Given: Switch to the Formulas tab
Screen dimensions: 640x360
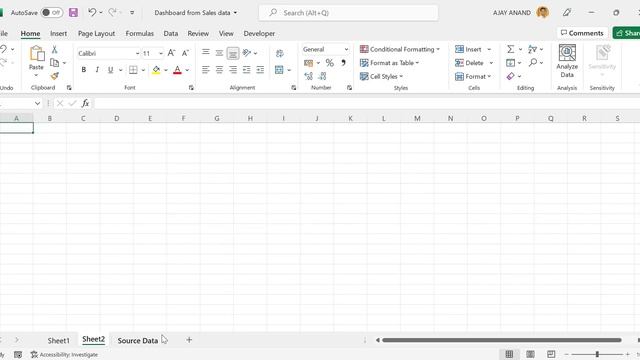Looking at the screenshot, I should click(140, 33).
